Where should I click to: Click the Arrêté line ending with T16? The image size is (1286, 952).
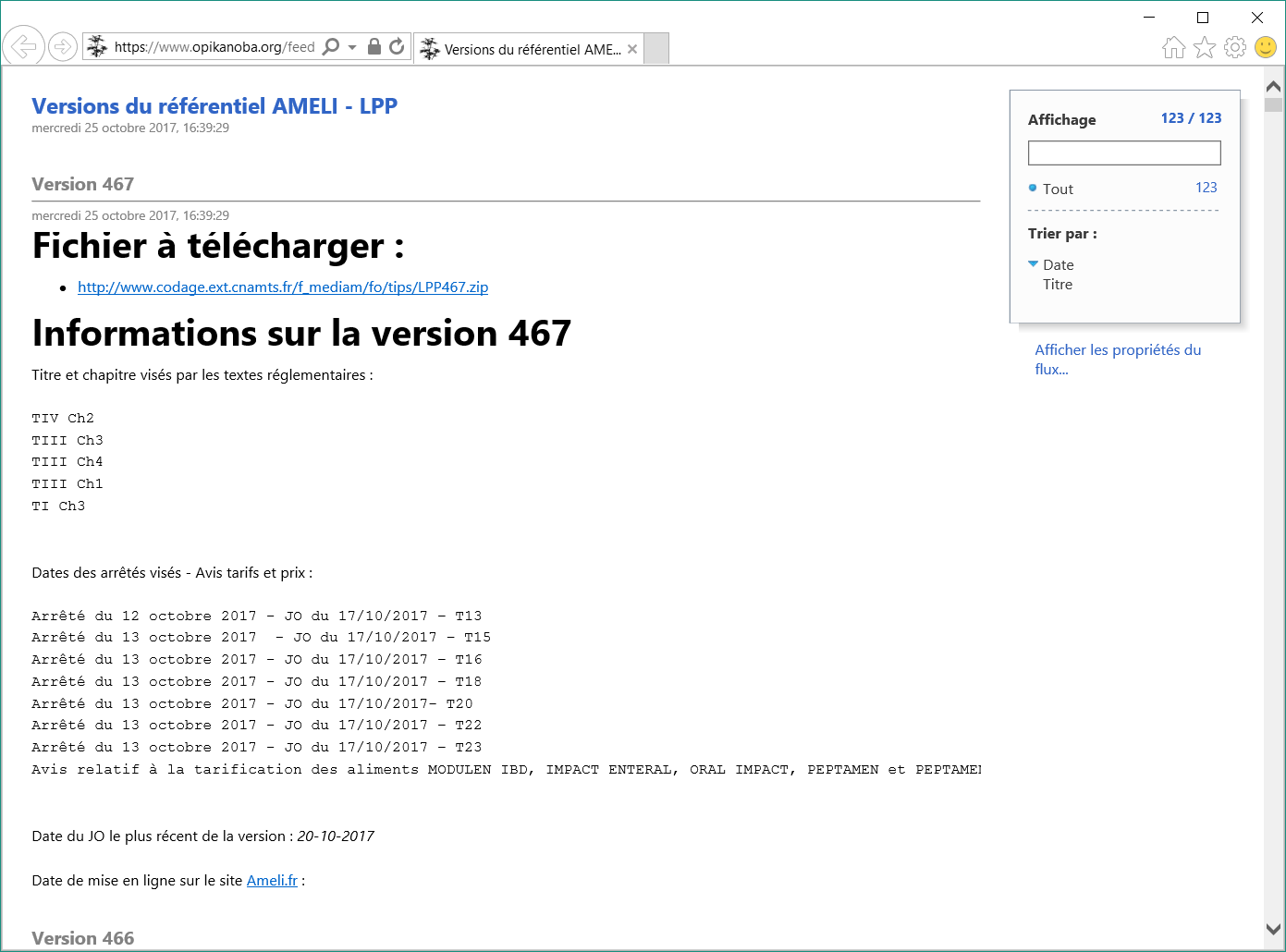pyautogui.click(x=257, y=660)
